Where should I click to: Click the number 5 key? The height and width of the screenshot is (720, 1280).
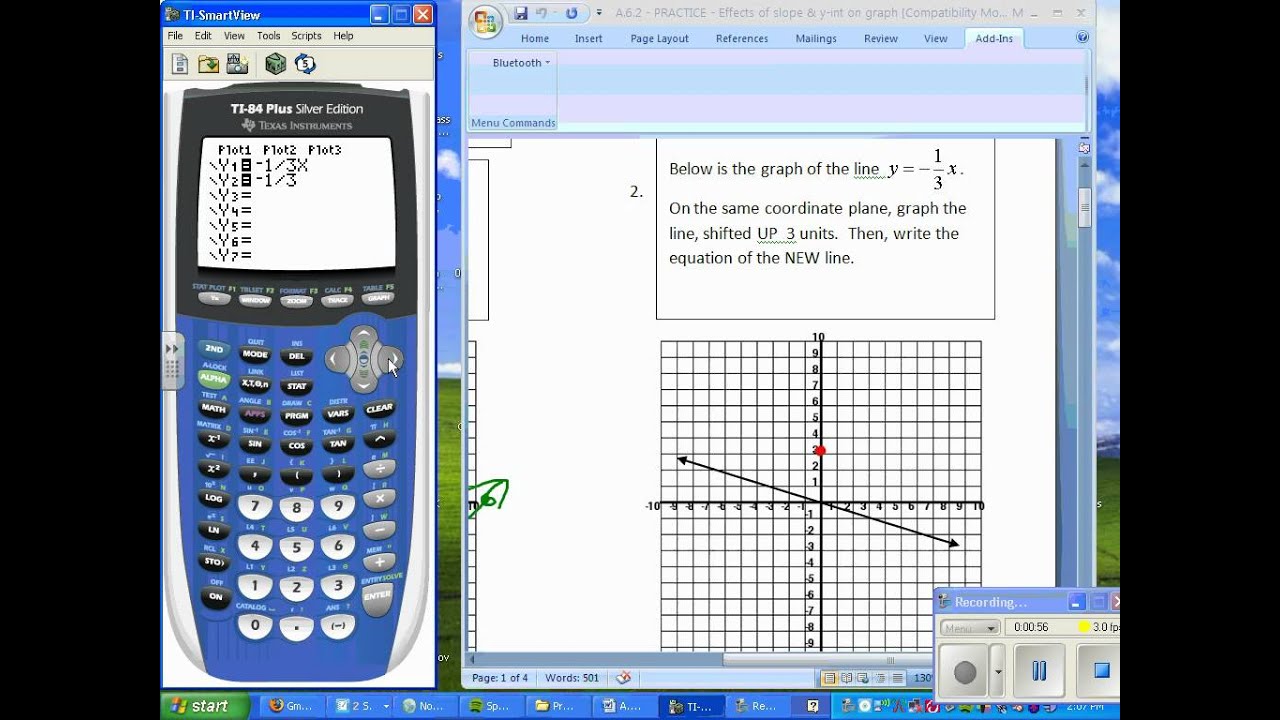pos(296,548)
